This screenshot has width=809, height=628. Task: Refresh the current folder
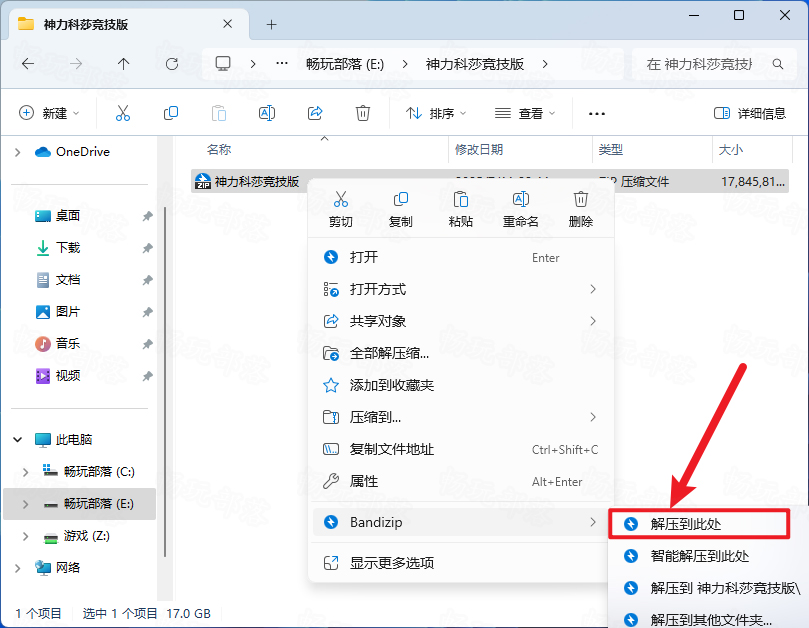tap(172, 64)
